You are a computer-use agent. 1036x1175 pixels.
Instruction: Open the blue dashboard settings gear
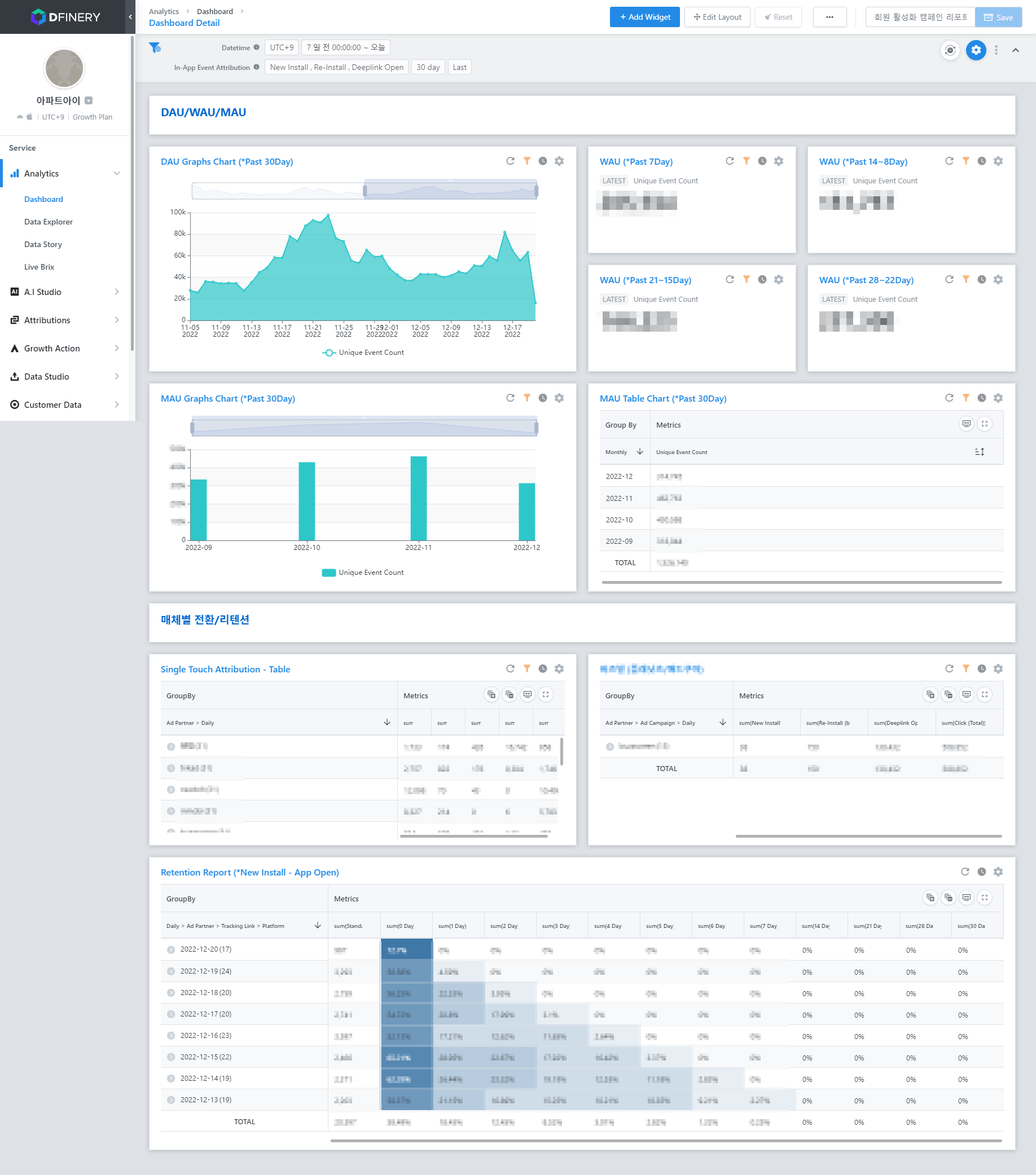coord(976,50)
